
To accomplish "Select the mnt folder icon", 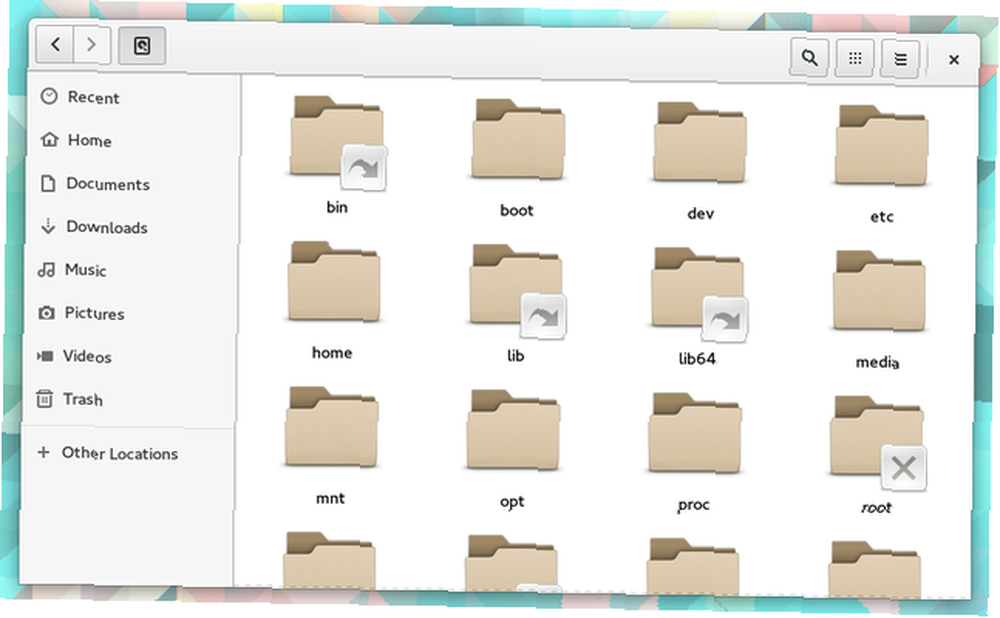I will point(331,427).
